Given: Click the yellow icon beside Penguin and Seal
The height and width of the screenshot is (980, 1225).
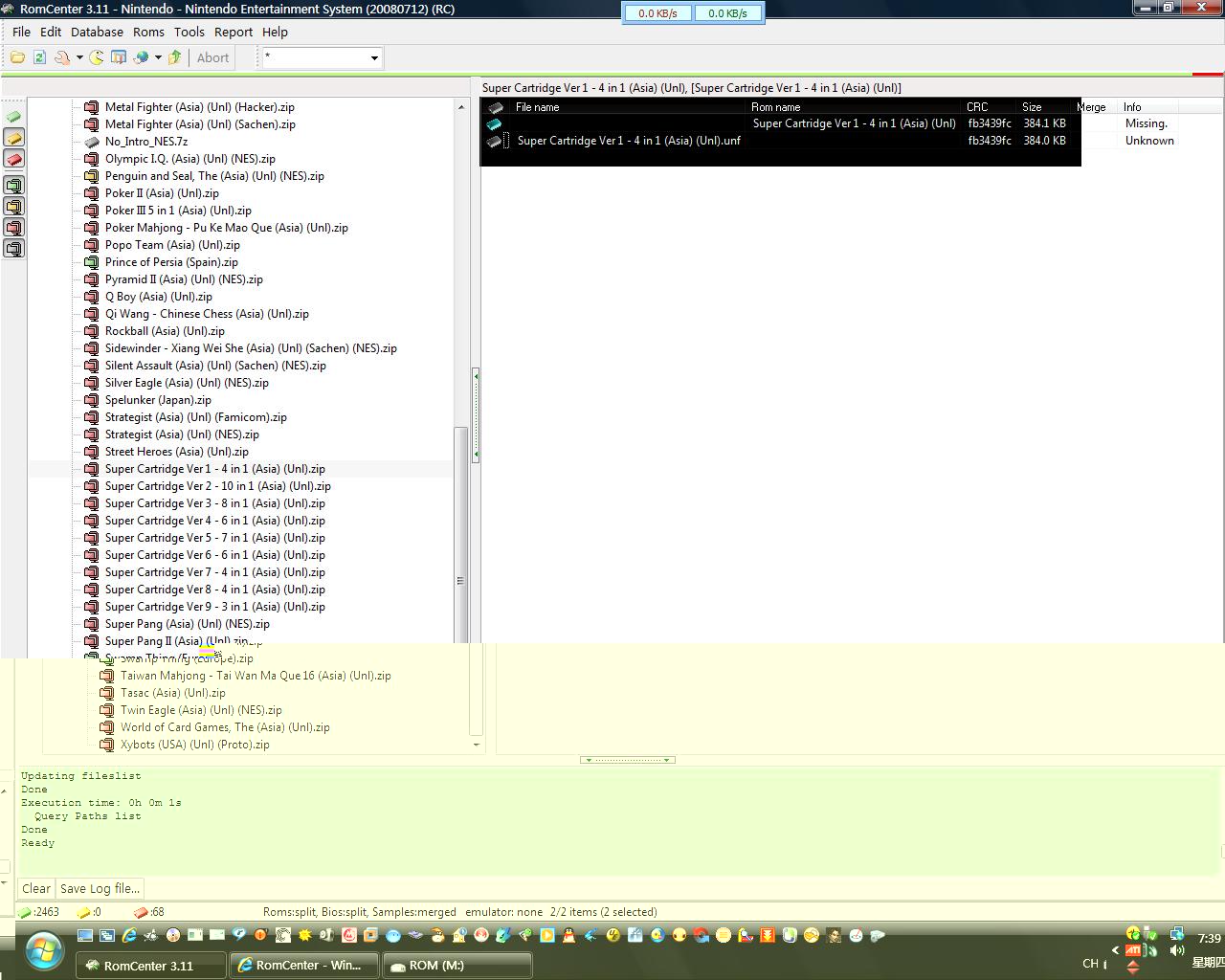Looking at the screenshot, I should [92, 176].
